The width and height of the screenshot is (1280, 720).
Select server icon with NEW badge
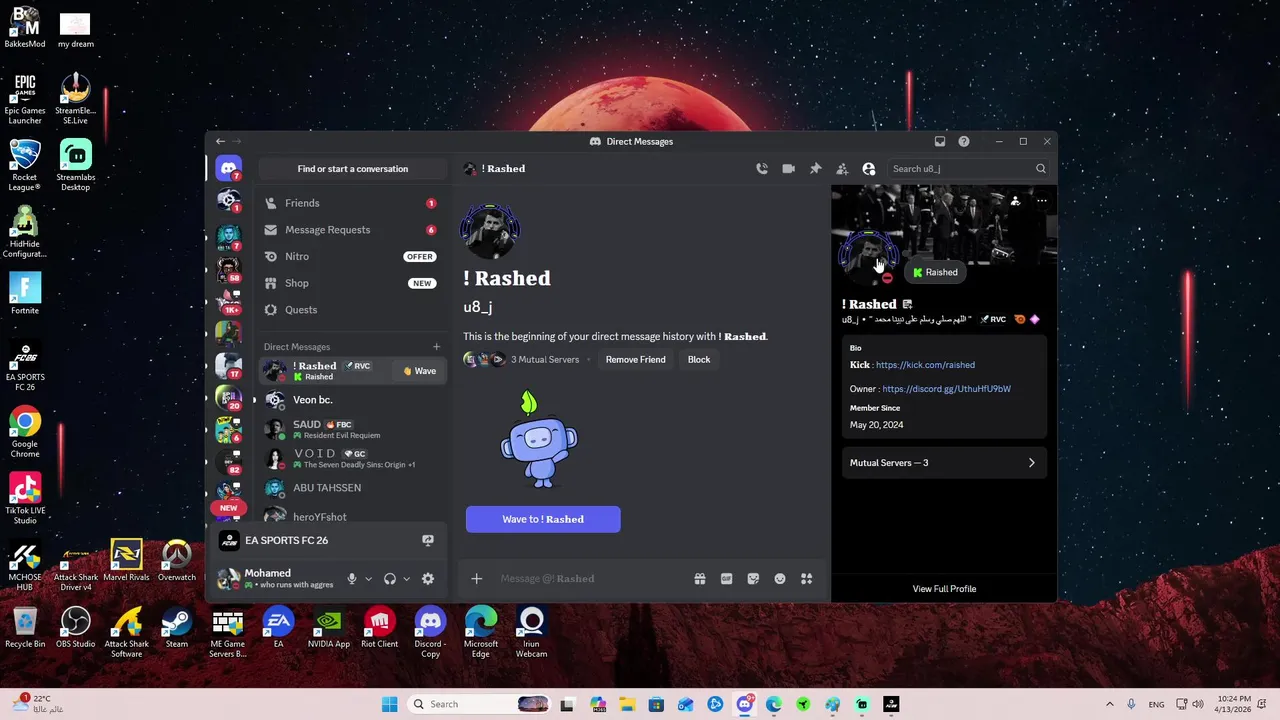tap(228, 494)
